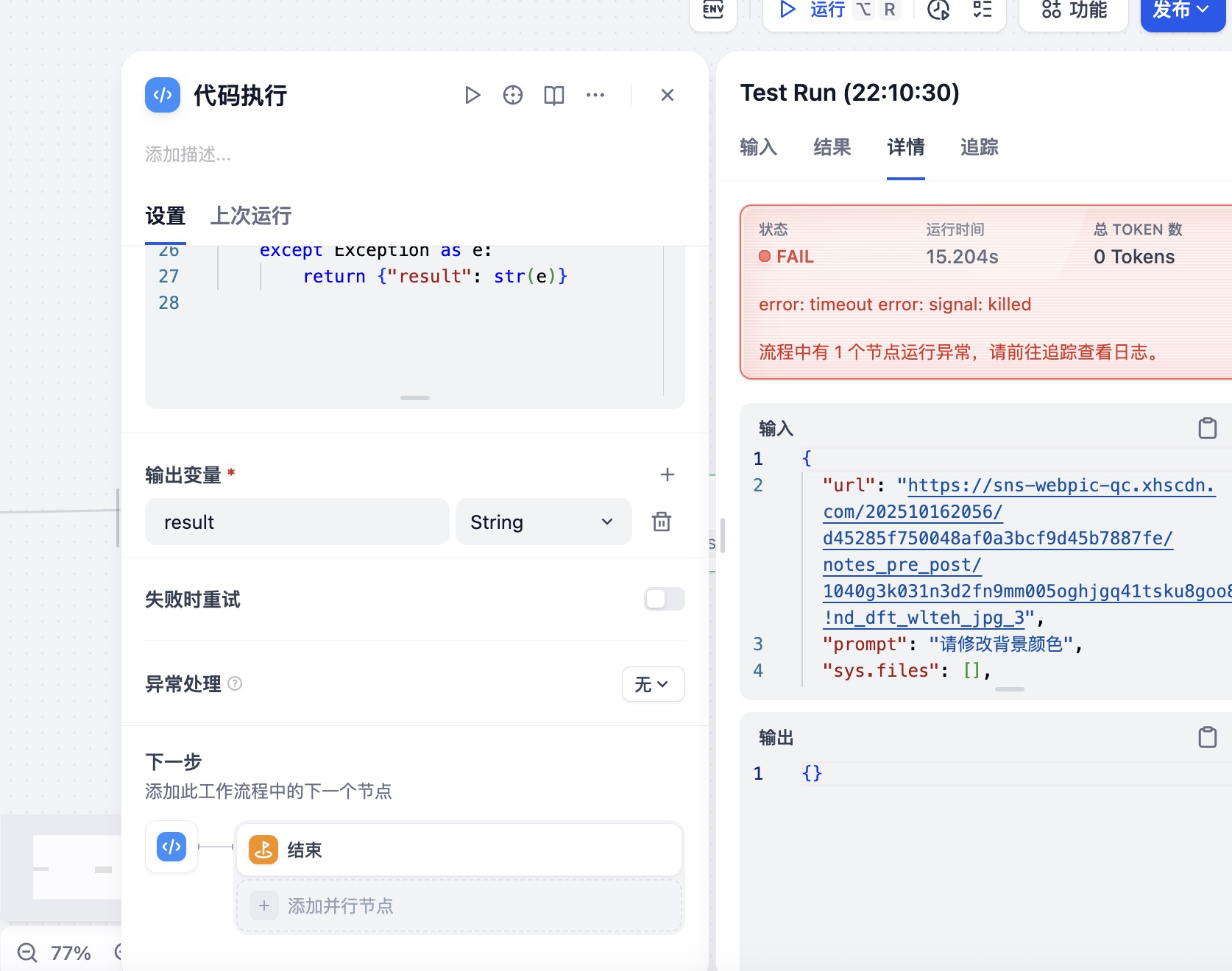
Task: Click the 功能 features button
Action: point(1073,10)
